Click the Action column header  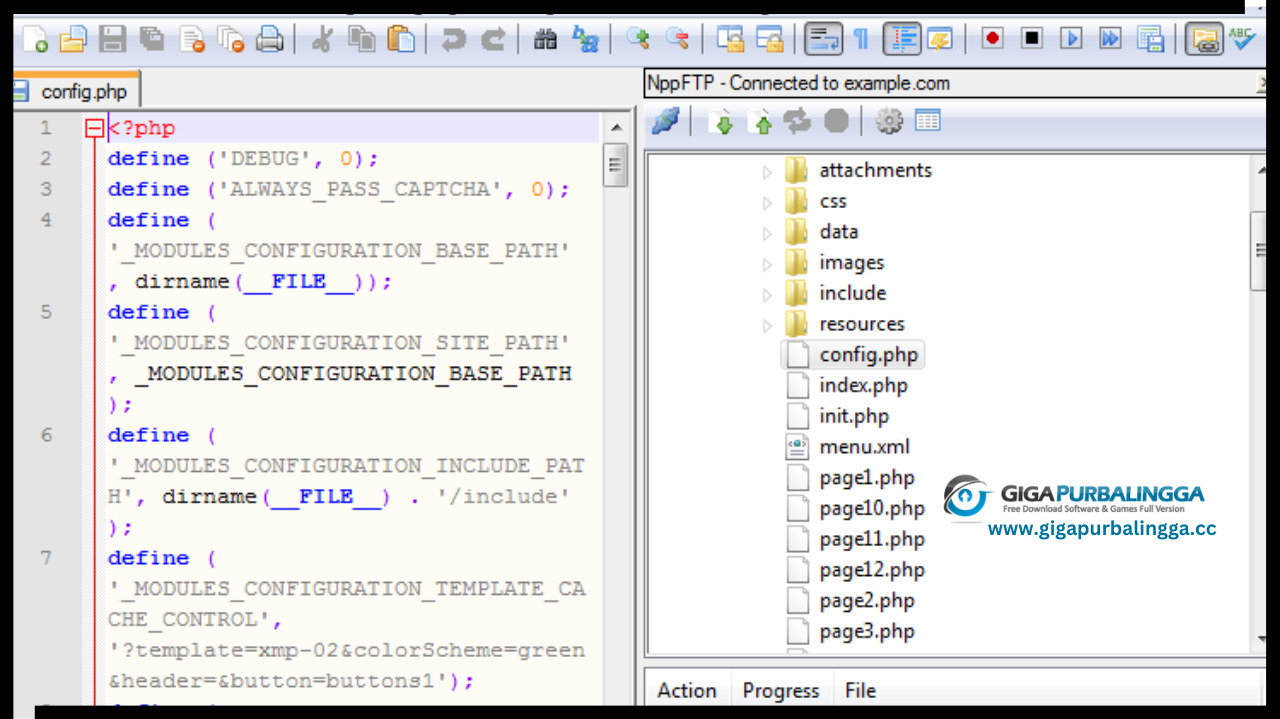(687, 691)
